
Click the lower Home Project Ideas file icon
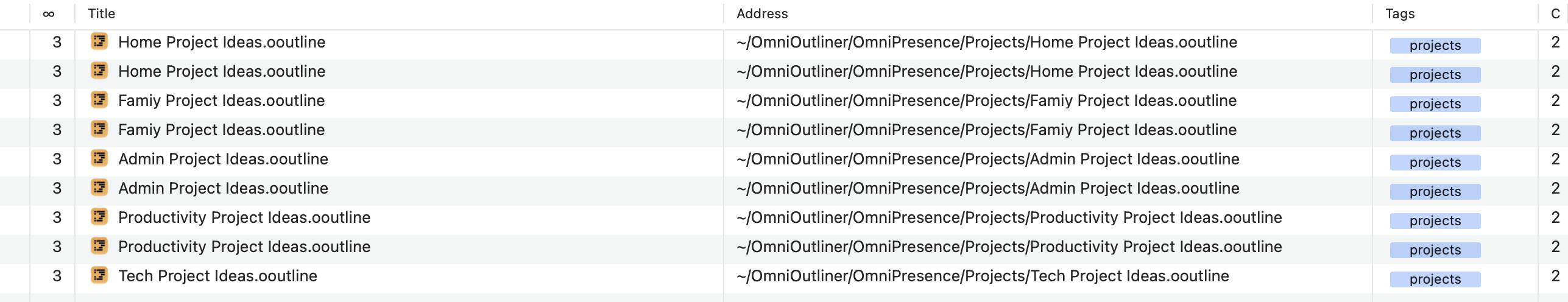[99, 71]
